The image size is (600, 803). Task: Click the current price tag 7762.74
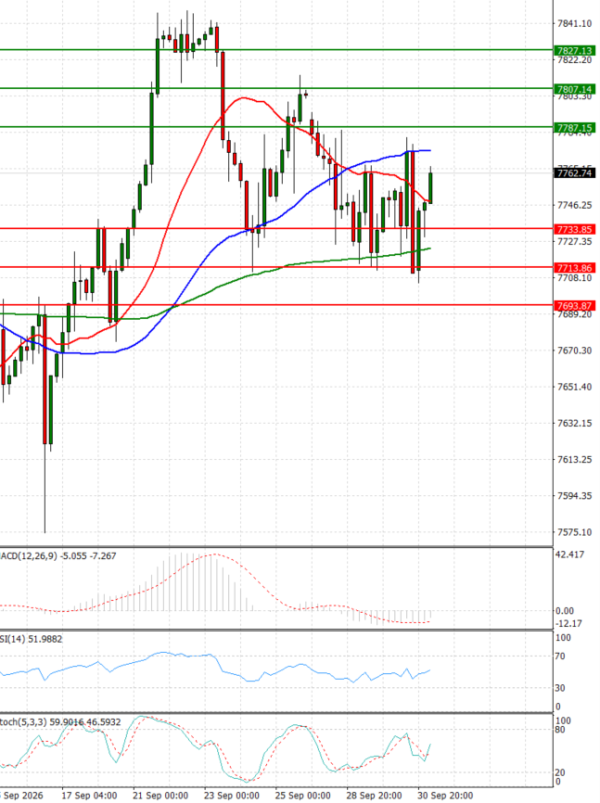[574, 173]
